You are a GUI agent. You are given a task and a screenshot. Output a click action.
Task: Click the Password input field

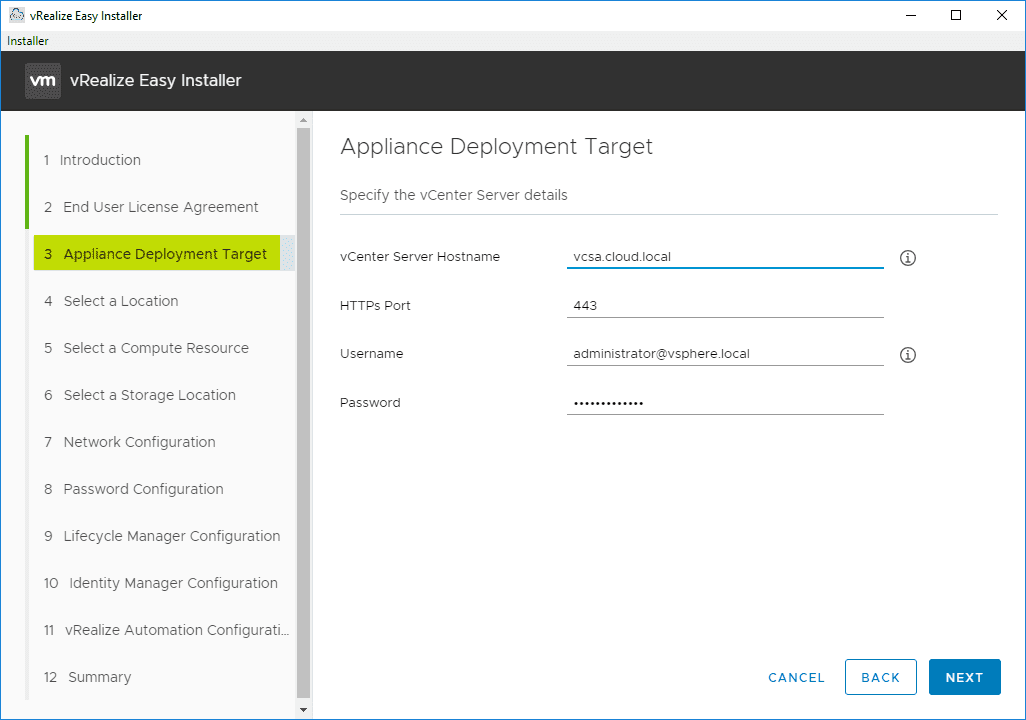(724, 402)
